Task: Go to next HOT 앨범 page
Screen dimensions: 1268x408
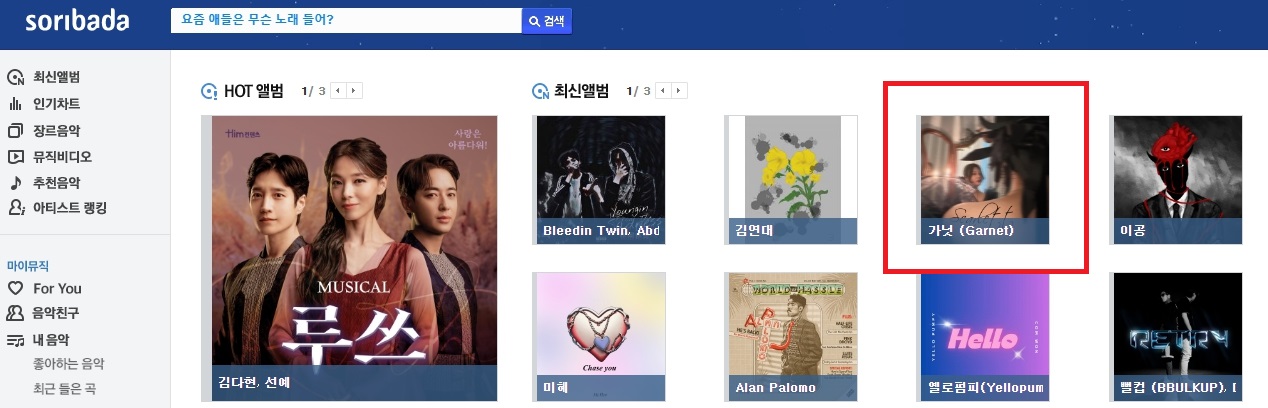Action: coord(355,91)
